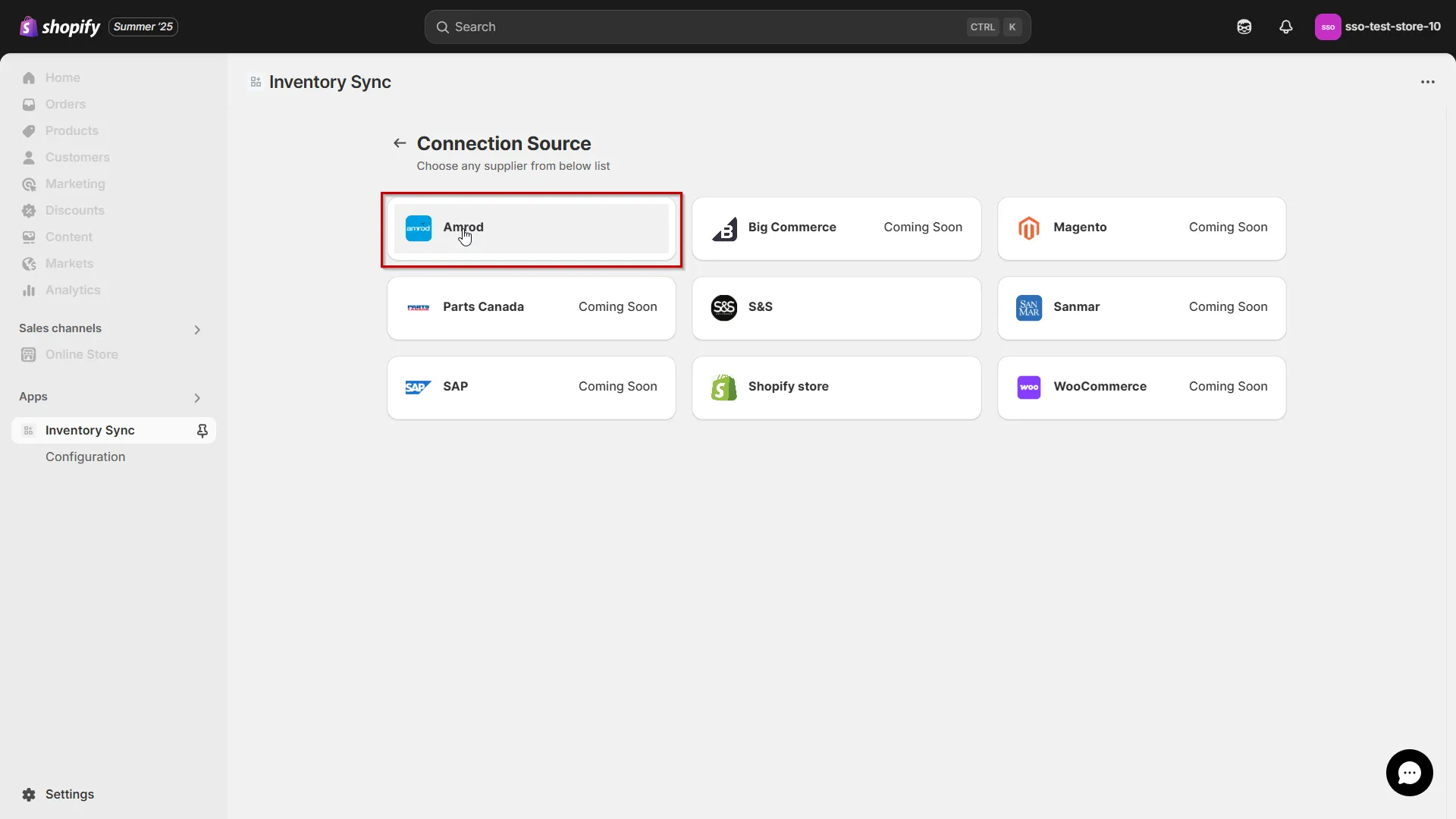Screen dimensions: 1456x819
Task: Unpin Inventory Sync with the pin icon
Action: pyautogui.click(x=202, y=430)
